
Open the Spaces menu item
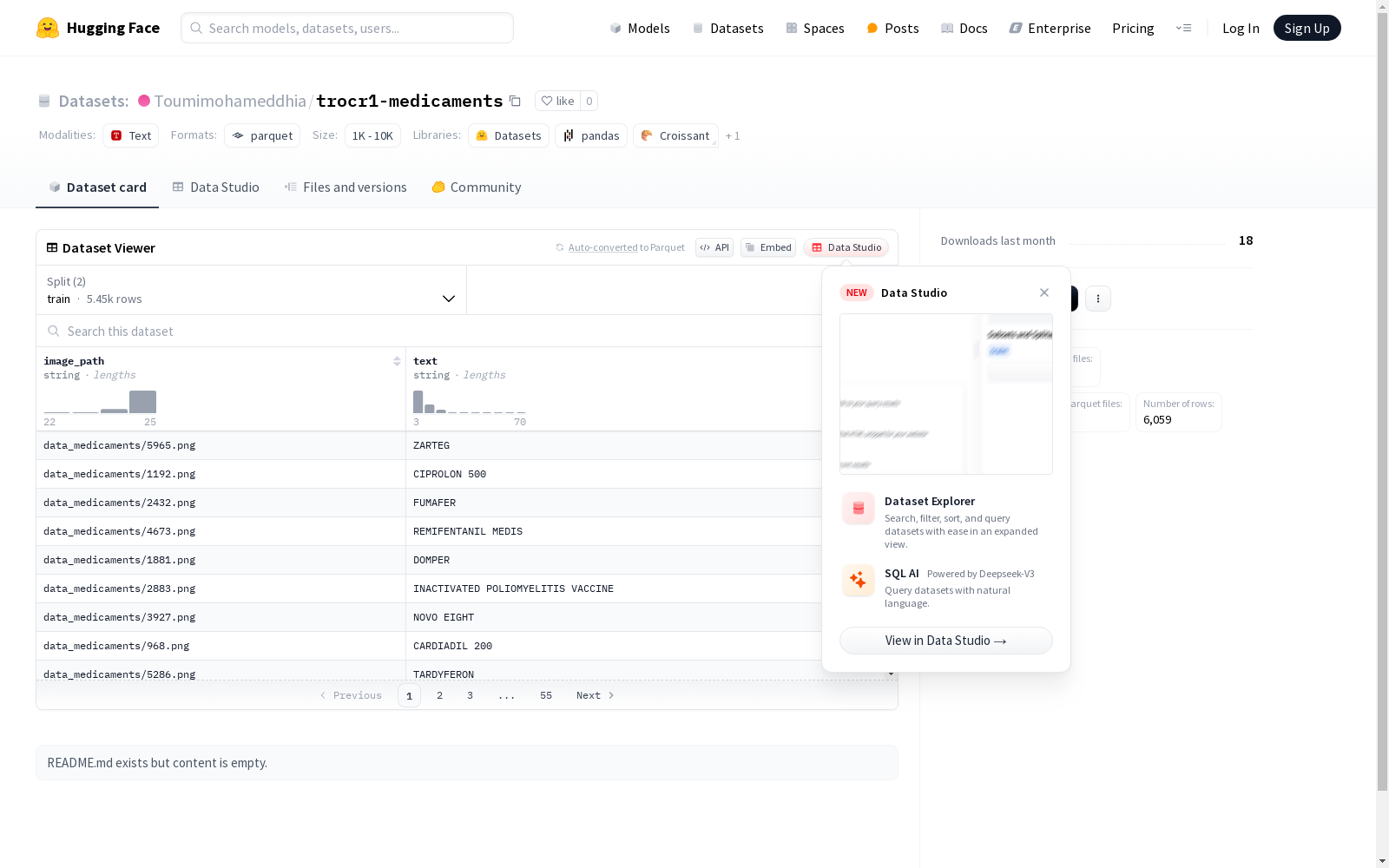pos(815,28)
